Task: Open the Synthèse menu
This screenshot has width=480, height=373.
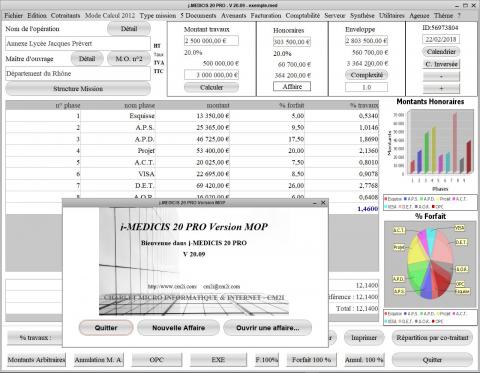Action: click(362, 16)
